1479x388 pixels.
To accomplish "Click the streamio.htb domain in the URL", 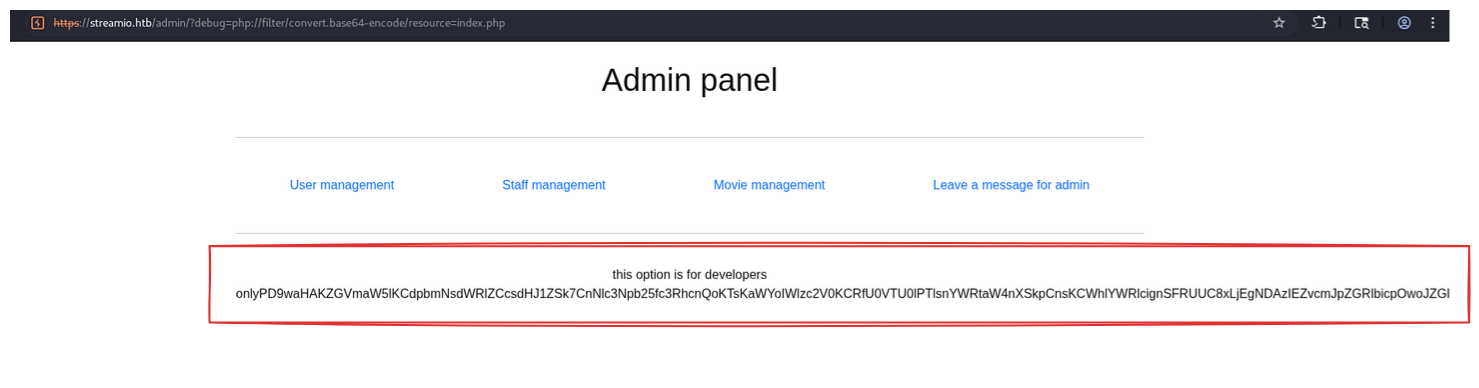I will point(120,23).
